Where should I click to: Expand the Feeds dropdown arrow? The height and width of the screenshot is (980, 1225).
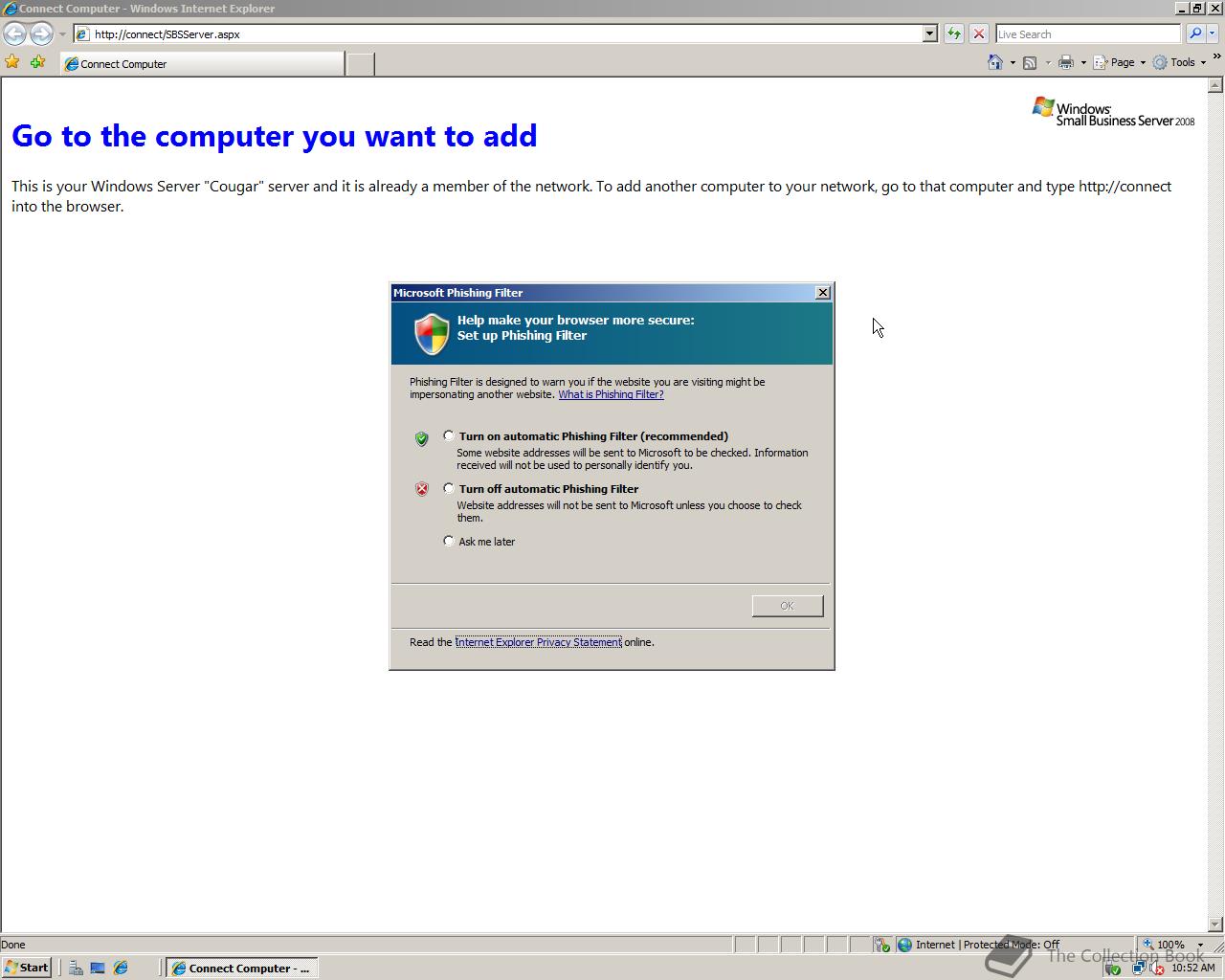coord(1048,62)
